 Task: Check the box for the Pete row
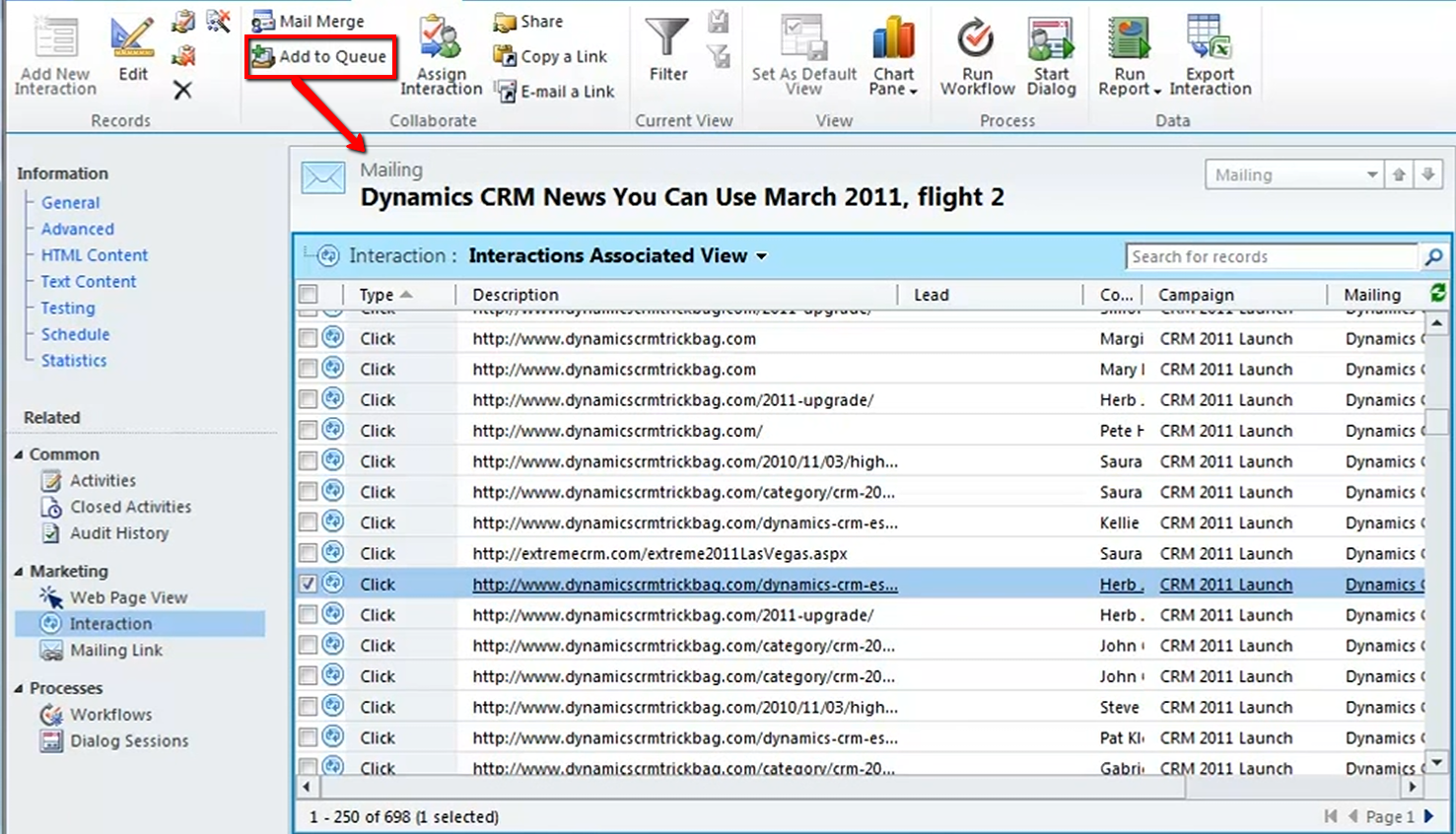coord(309,431)
